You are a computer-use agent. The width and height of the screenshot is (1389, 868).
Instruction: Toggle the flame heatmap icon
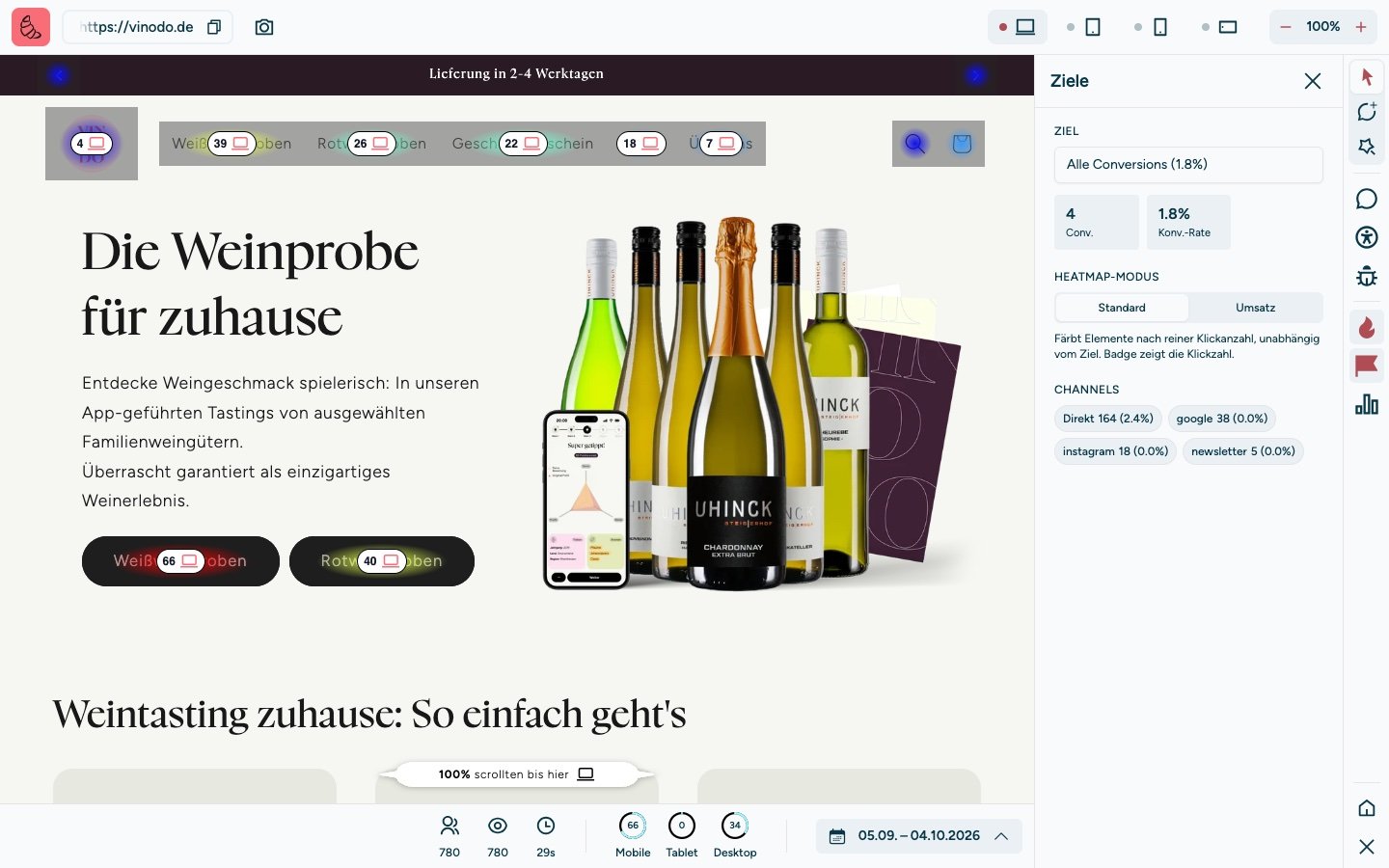coord(1367,328)
